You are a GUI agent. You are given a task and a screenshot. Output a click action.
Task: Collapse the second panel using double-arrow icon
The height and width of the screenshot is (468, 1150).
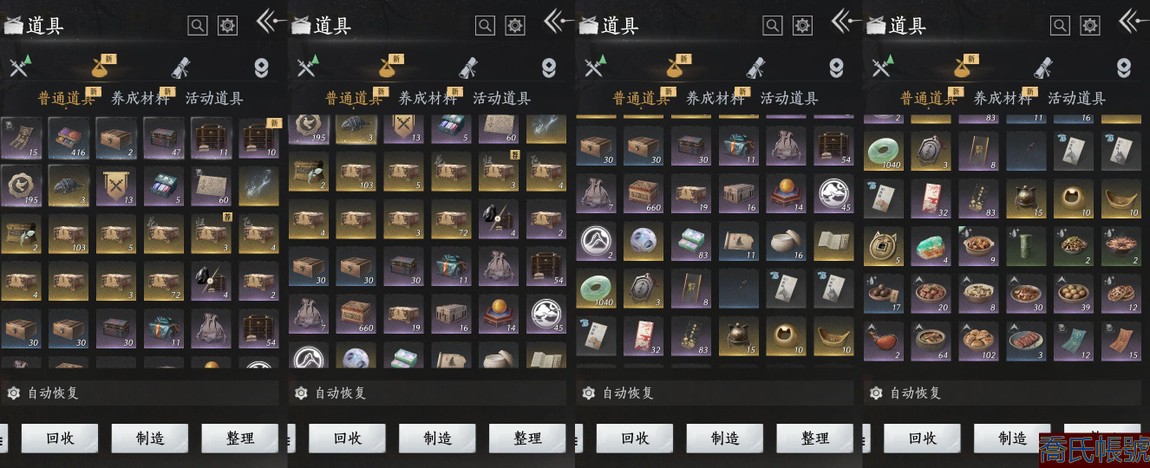559,21
